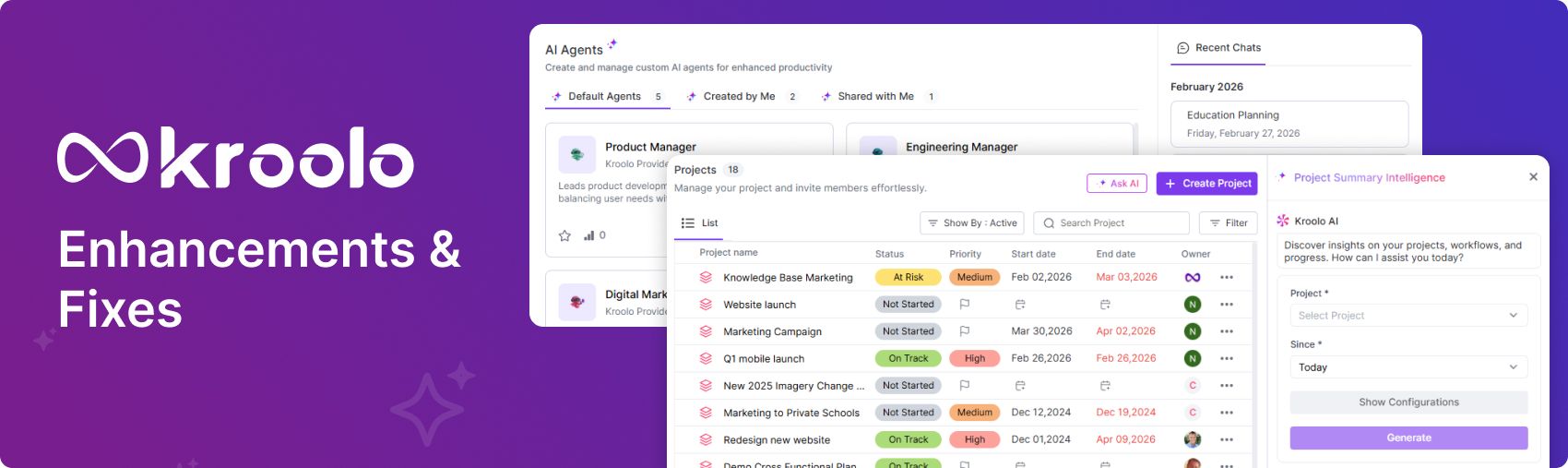Set priority flag for Marketing Campaign
Screen dimensions: 1568x468
[x=965, y=331]
